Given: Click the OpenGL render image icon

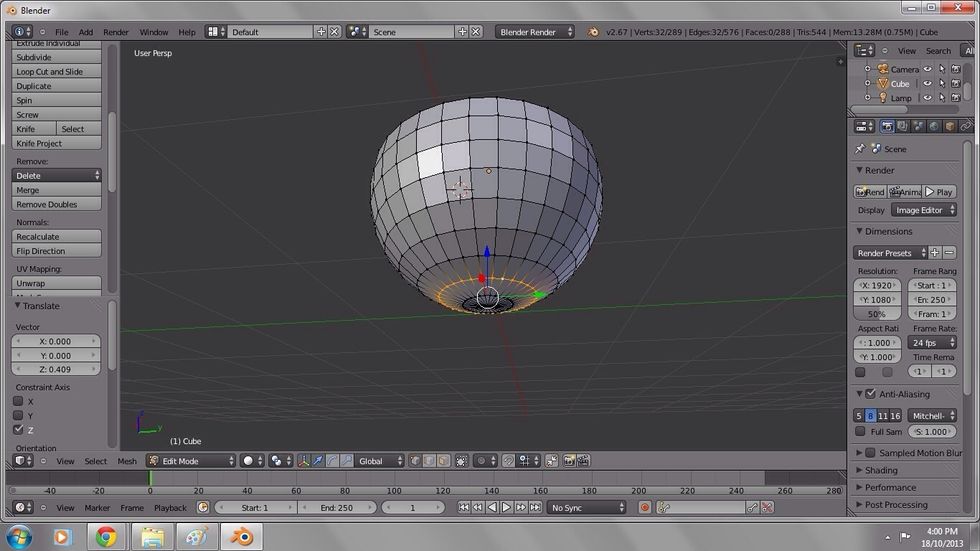Looking at the screenshot, I should (569, 461).
